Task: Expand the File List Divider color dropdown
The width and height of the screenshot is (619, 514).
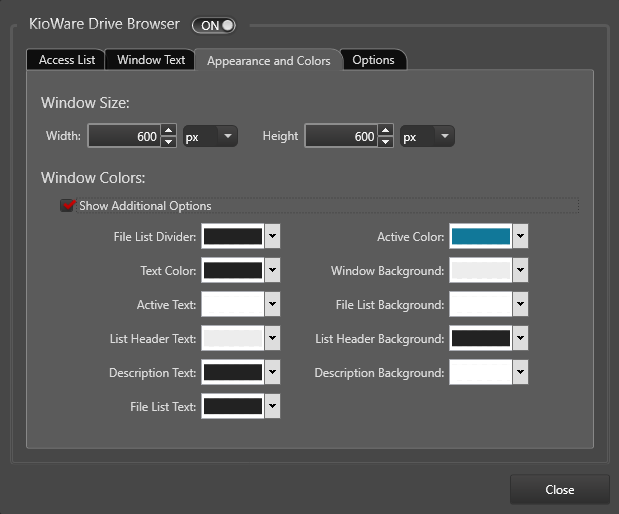Action: click(x=272, y=236)
